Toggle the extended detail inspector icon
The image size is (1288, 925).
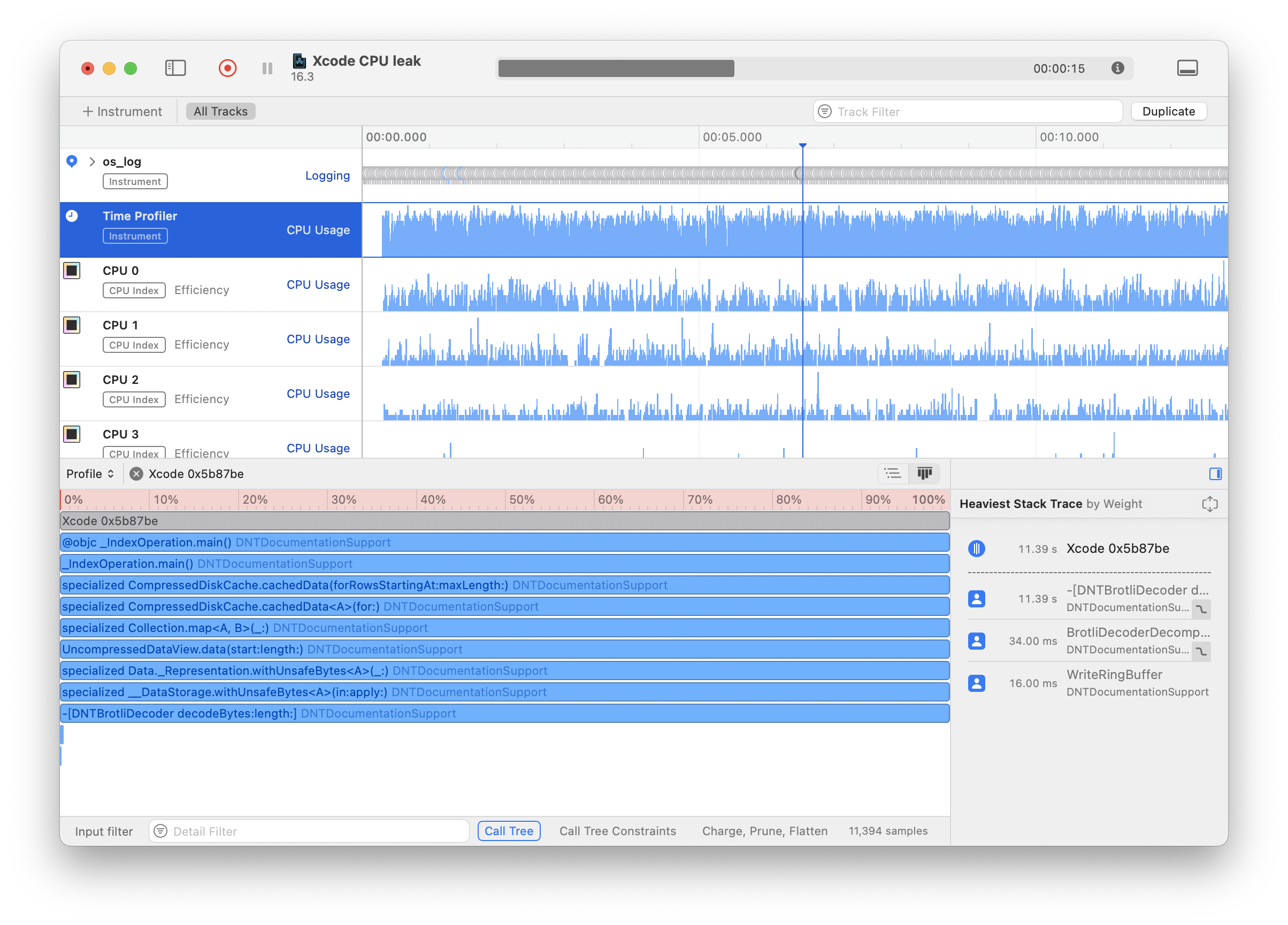[1215, 474]
